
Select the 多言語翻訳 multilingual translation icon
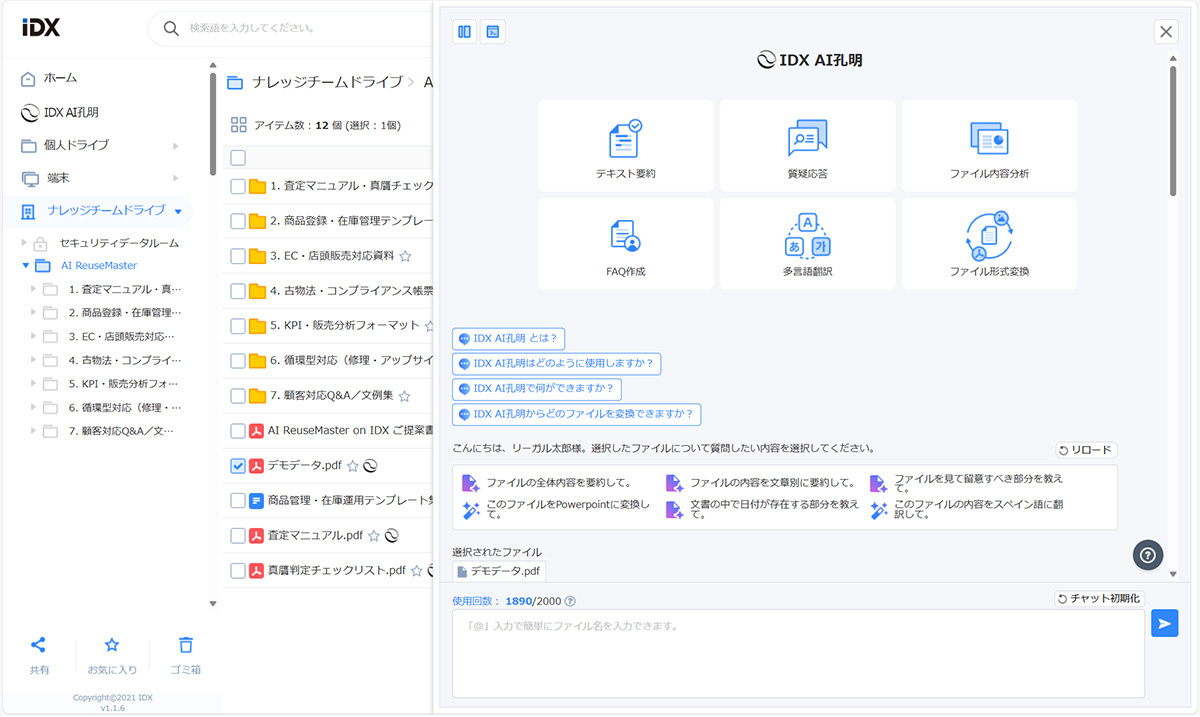click(x=807, y=243)
